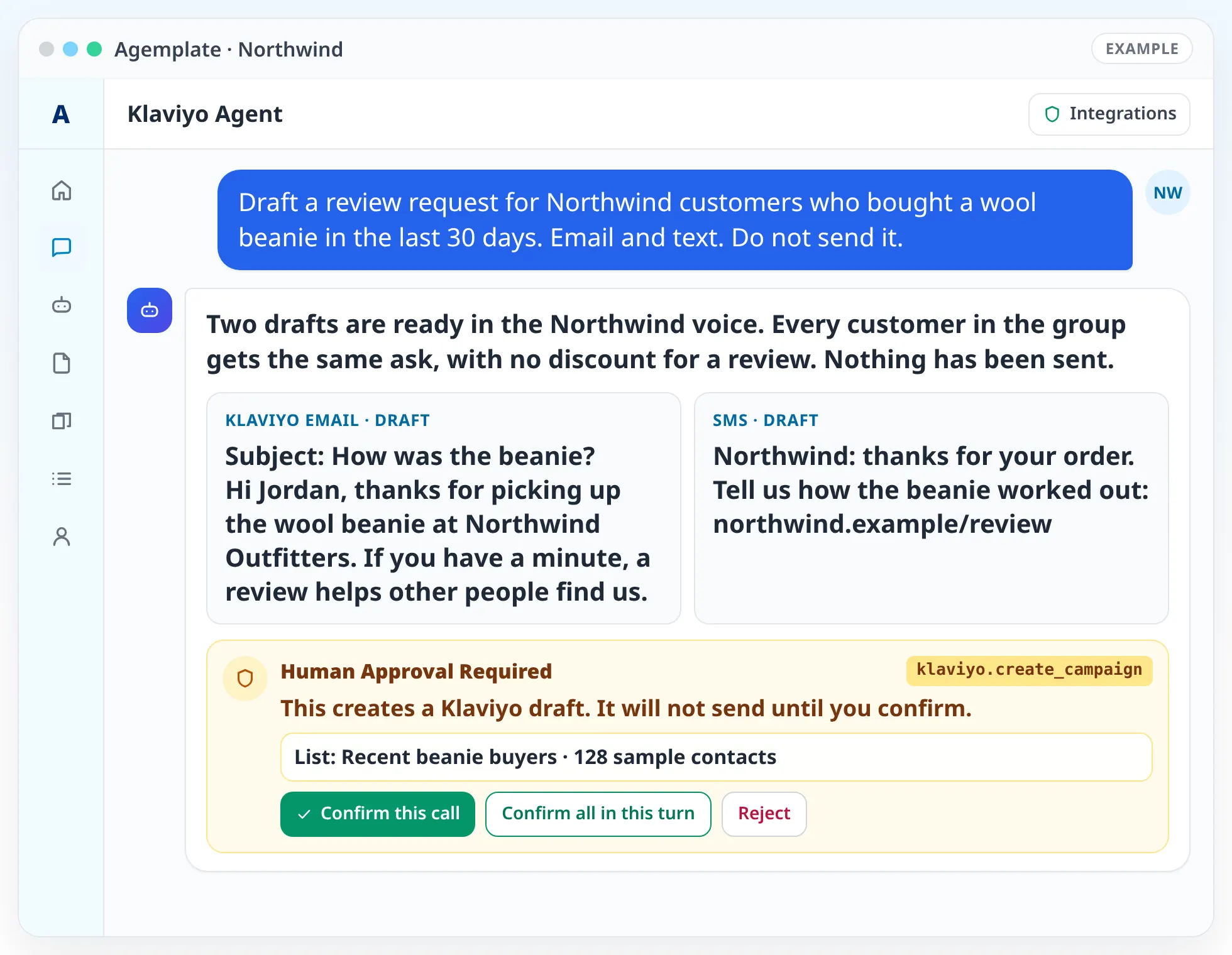The image size is (1232, 955).
Task: Click the gray window control dot
Action: click(47, 49)
